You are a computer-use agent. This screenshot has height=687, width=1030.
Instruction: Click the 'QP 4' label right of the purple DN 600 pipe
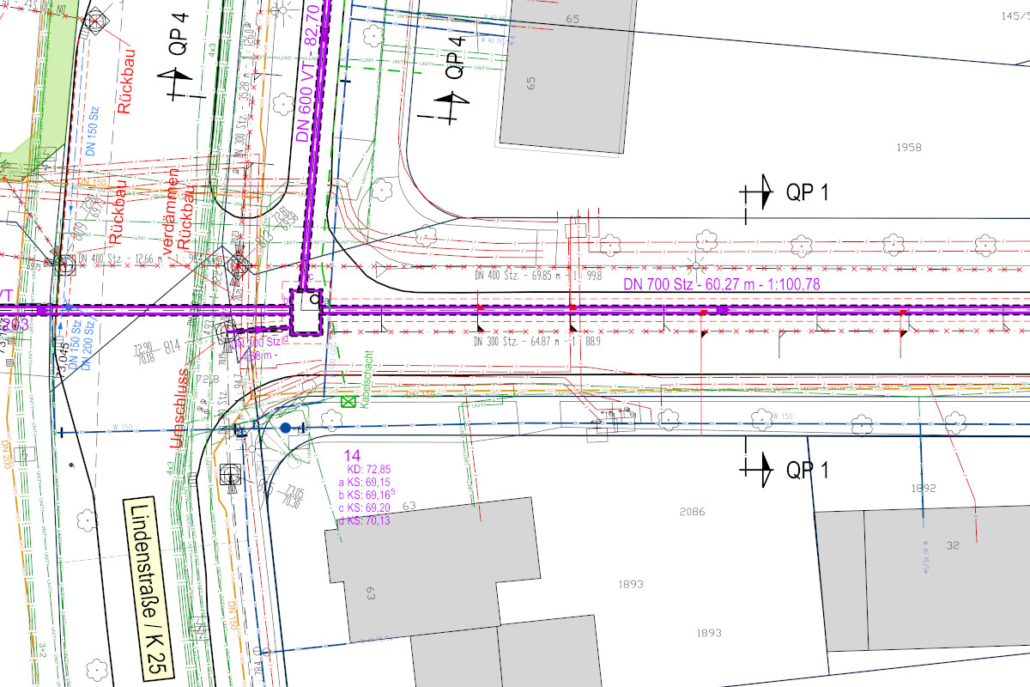(x=455, y=58)
